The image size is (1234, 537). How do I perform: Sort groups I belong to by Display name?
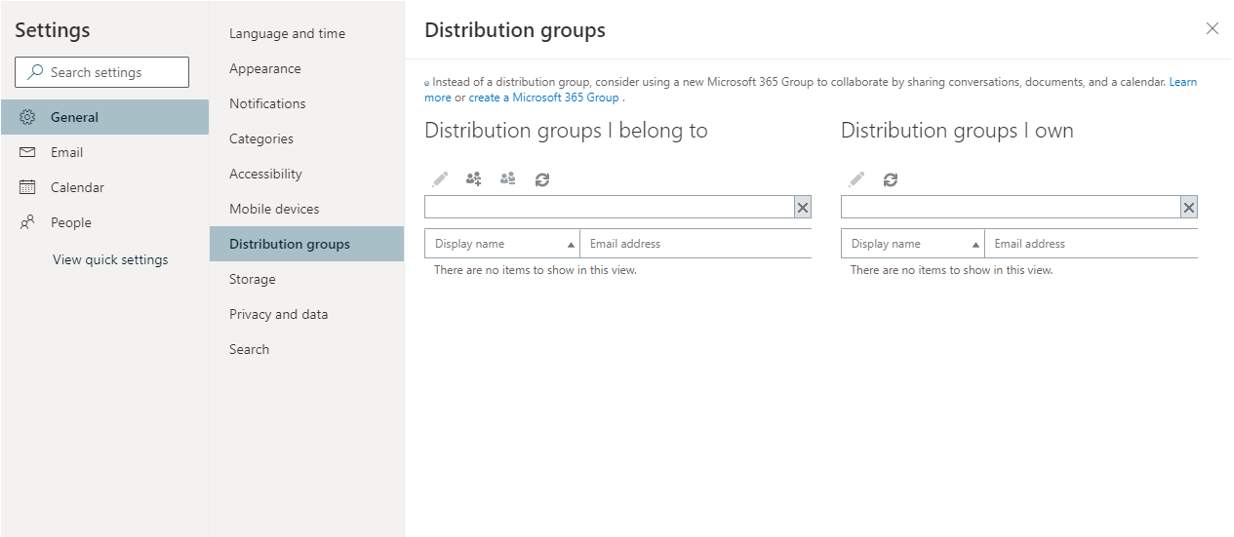(502, 244)
